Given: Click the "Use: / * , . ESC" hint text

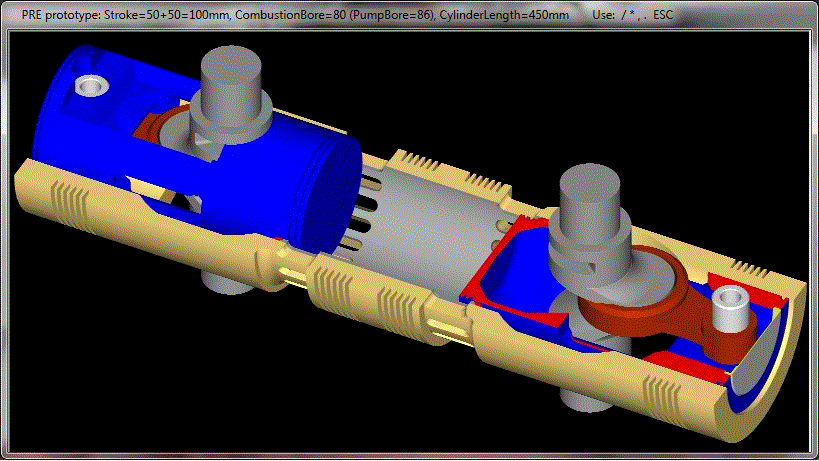Looking at the screenshot, I should [633, 15].
